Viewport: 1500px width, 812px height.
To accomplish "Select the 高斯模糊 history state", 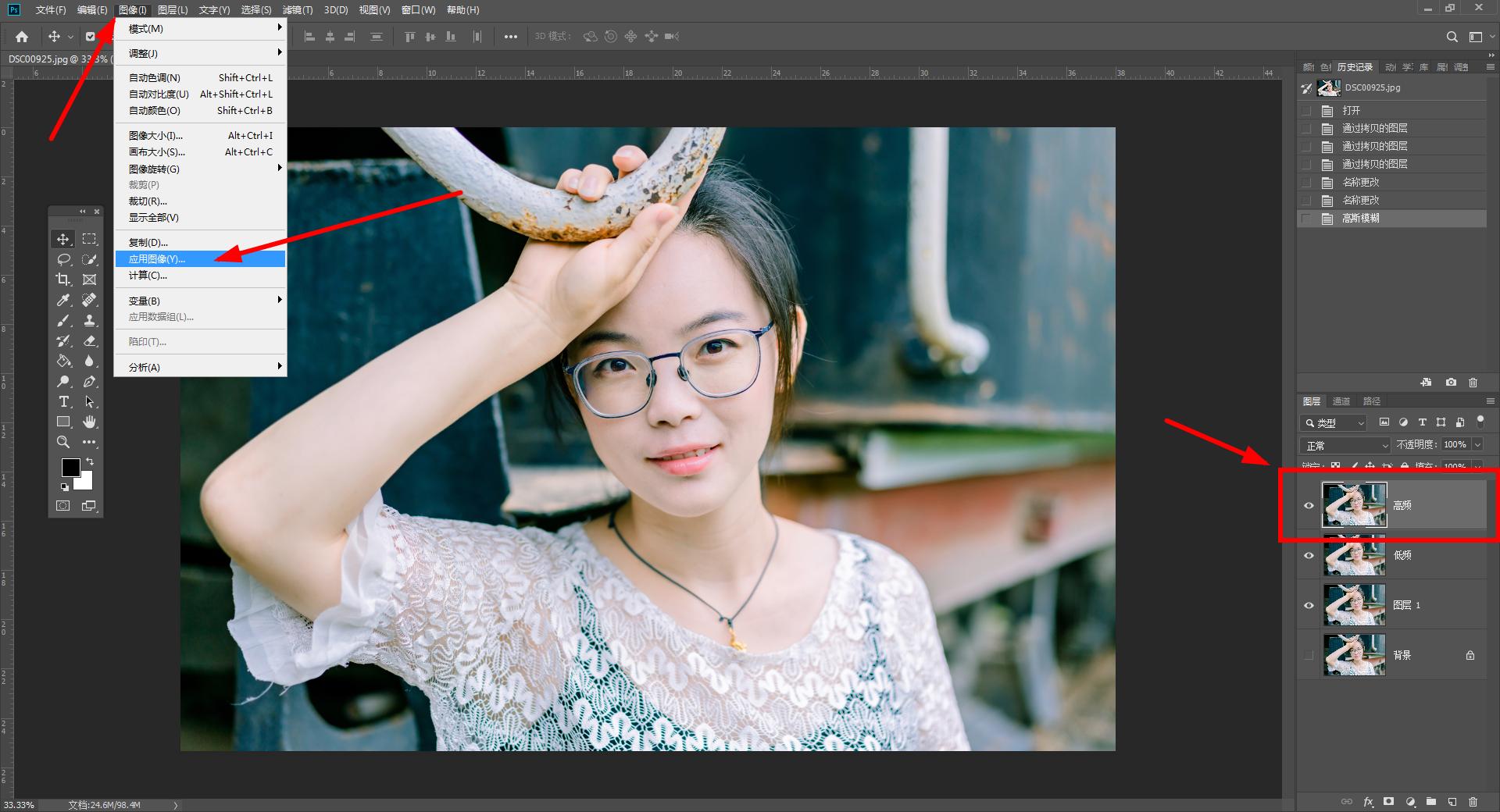I will tap(1392, 219).
